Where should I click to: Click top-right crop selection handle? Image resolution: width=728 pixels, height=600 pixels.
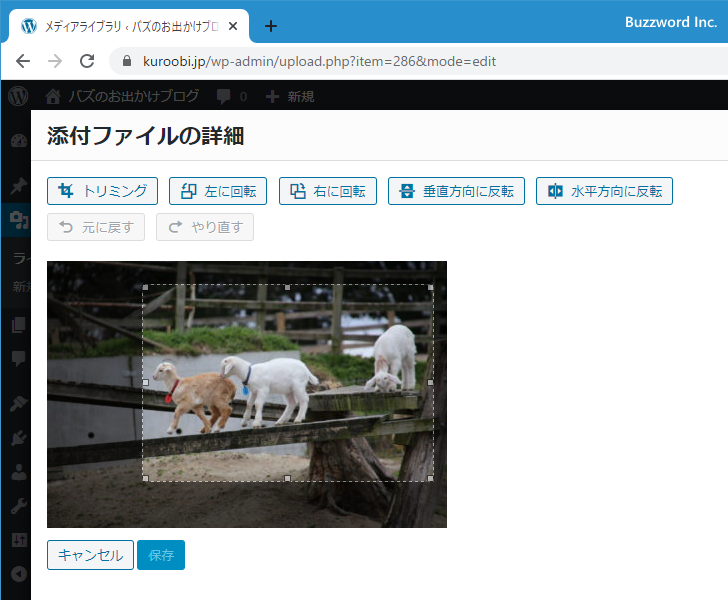[430, 287]
